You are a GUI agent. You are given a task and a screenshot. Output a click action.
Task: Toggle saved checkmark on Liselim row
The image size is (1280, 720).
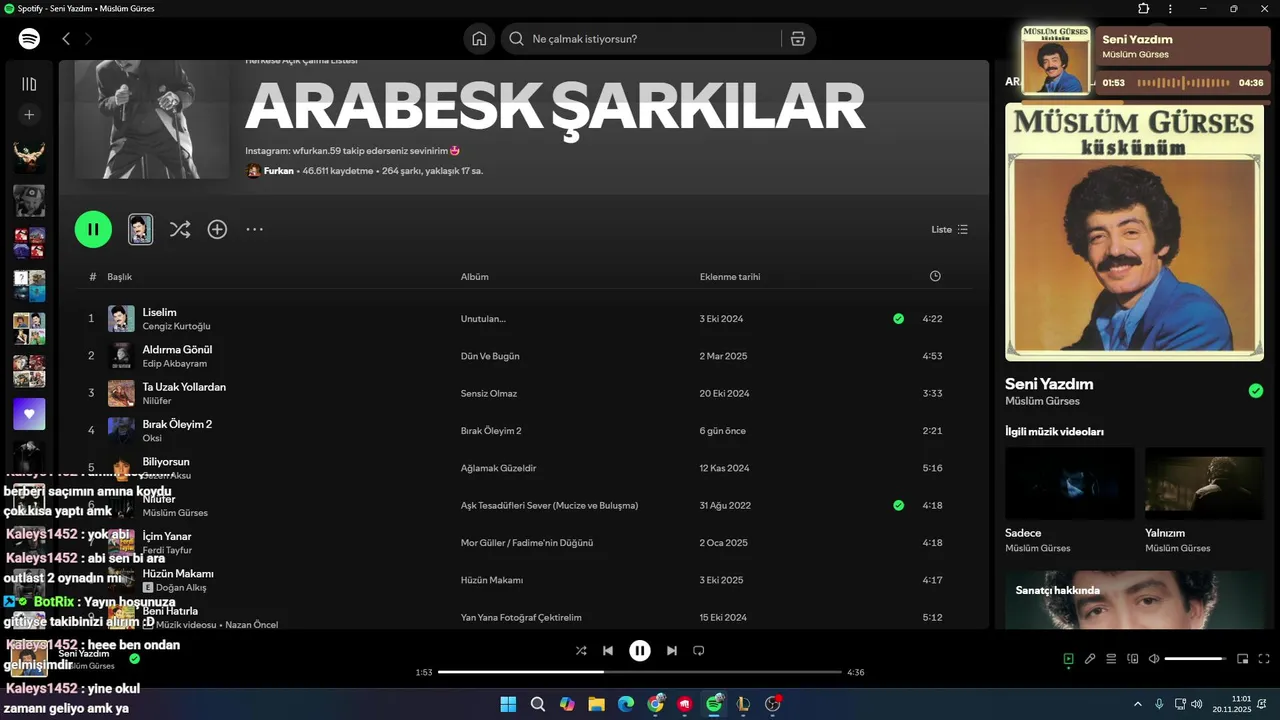898,319
